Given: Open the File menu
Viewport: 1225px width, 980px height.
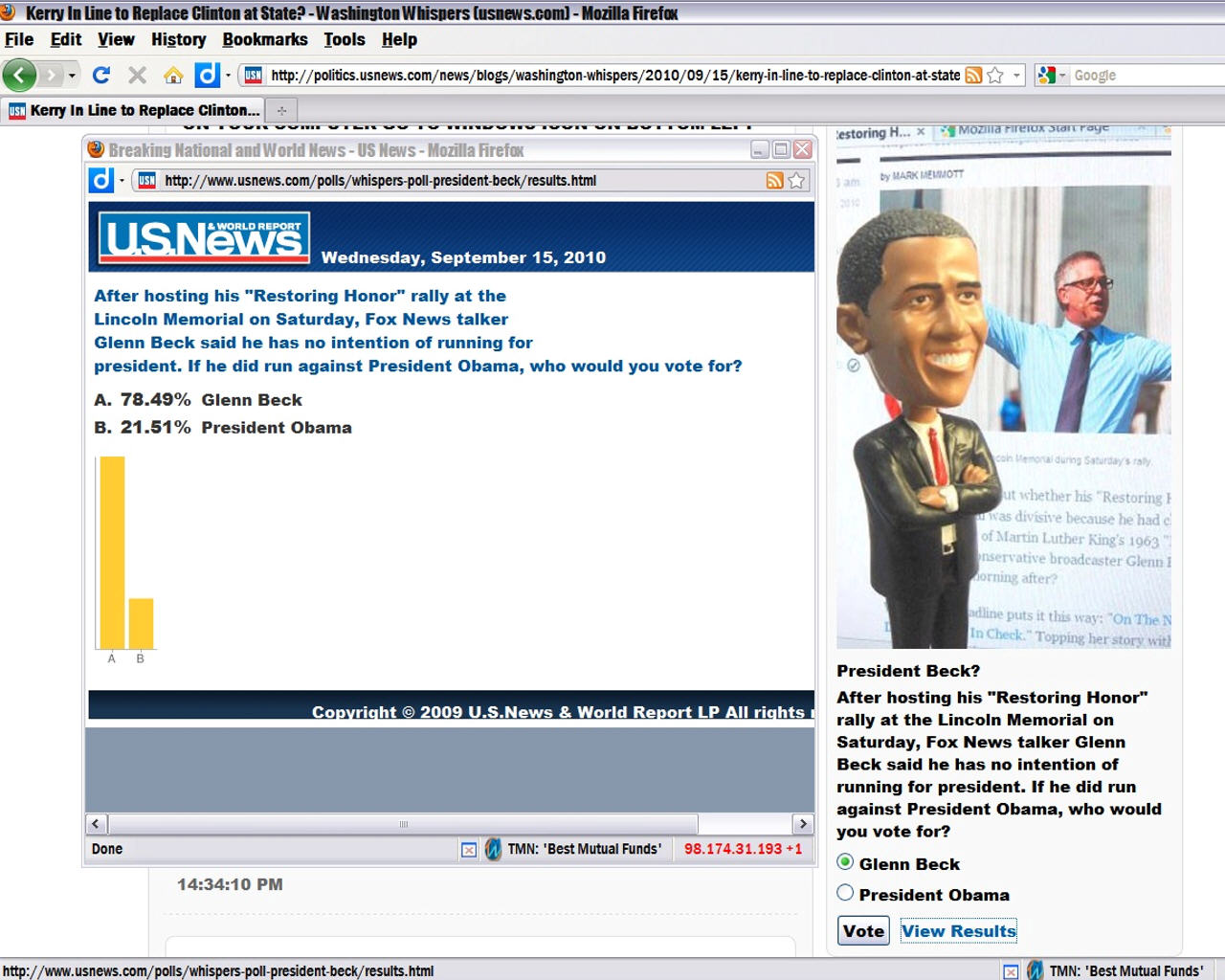Looking at the screenshot, I should pos(19,39).
